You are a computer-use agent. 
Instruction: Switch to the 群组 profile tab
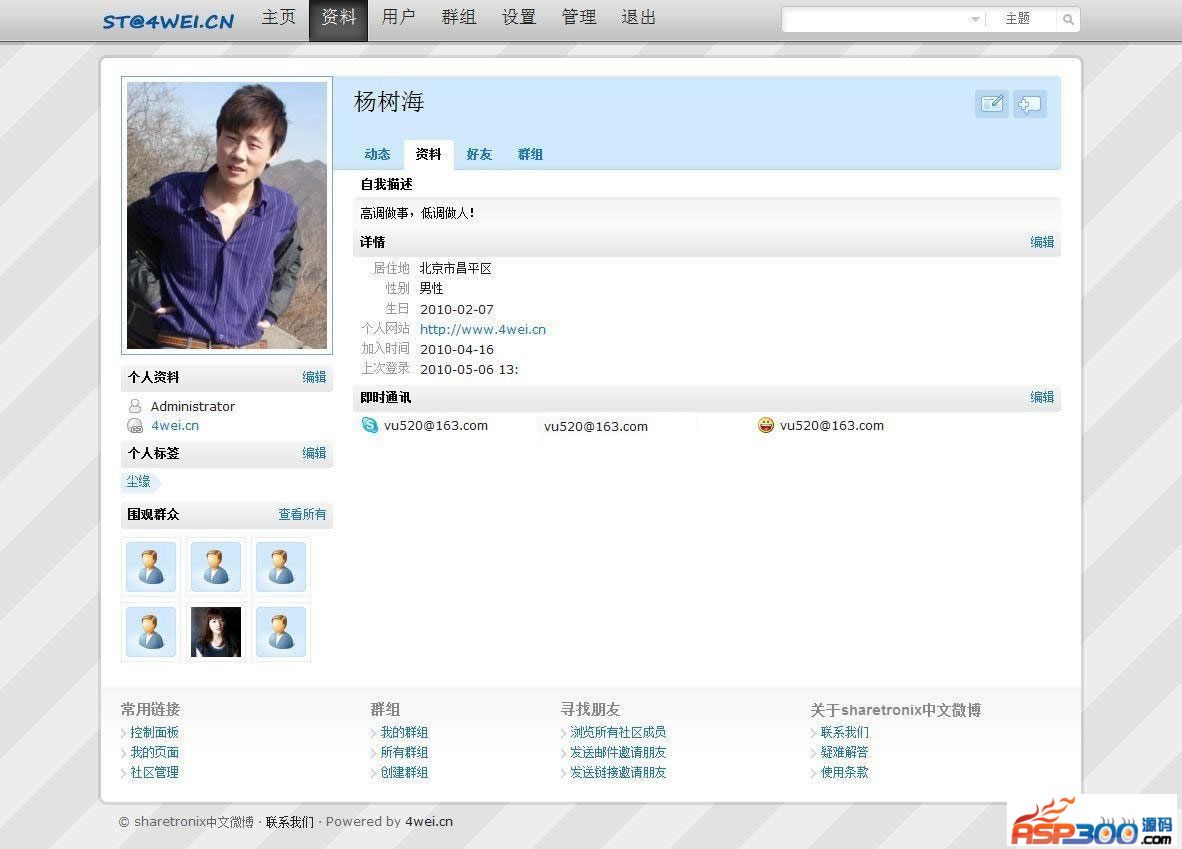tap(530, 155)
